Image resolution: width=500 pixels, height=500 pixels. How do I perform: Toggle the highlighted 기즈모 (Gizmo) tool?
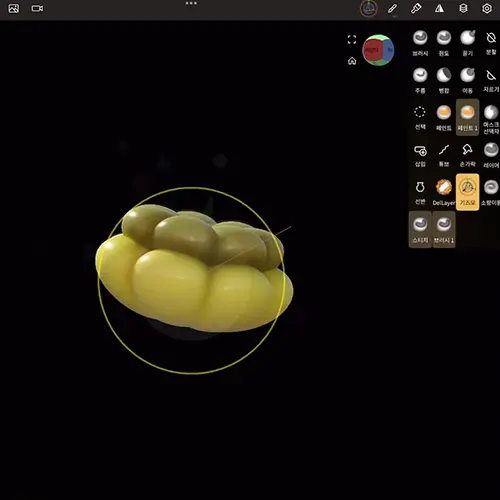click(467, 192)
